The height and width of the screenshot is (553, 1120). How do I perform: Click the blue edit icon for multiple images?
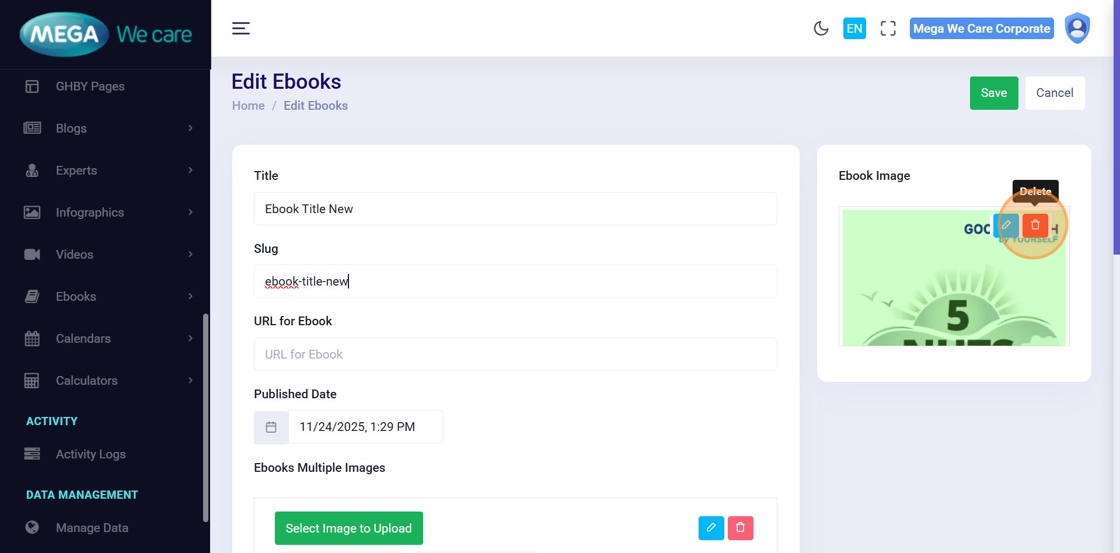point(711,528)
